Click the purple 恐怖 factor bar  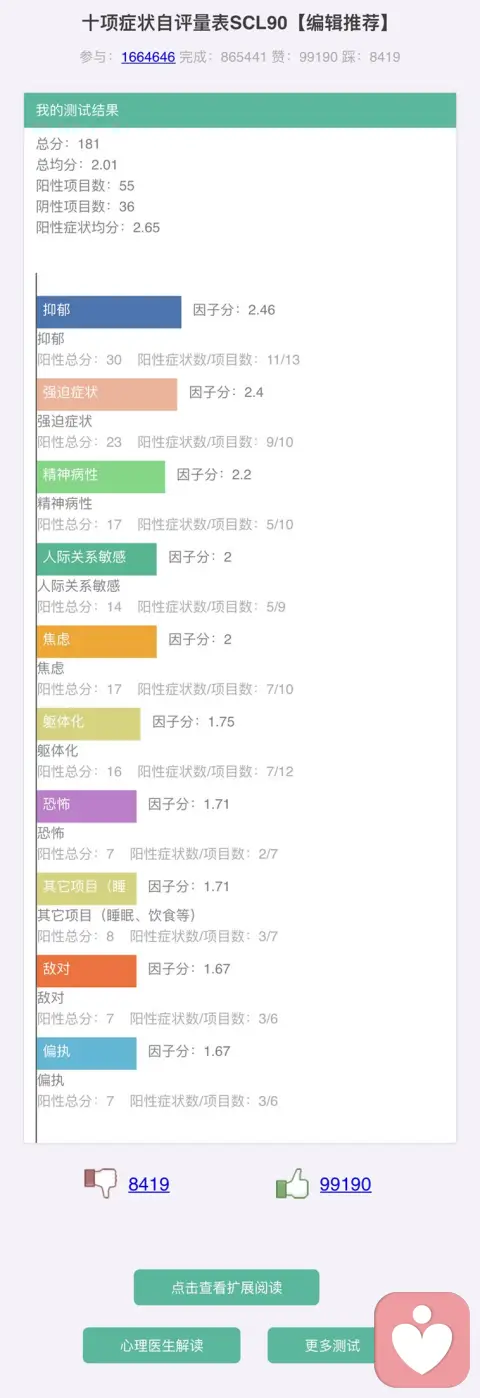point(87,806)
